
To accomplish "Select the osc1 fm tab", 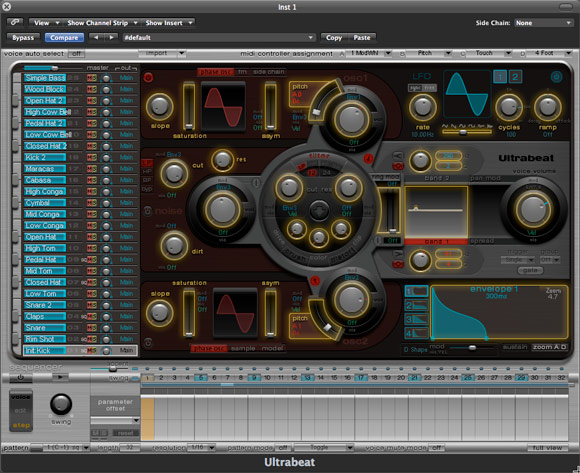I will 242,72.
